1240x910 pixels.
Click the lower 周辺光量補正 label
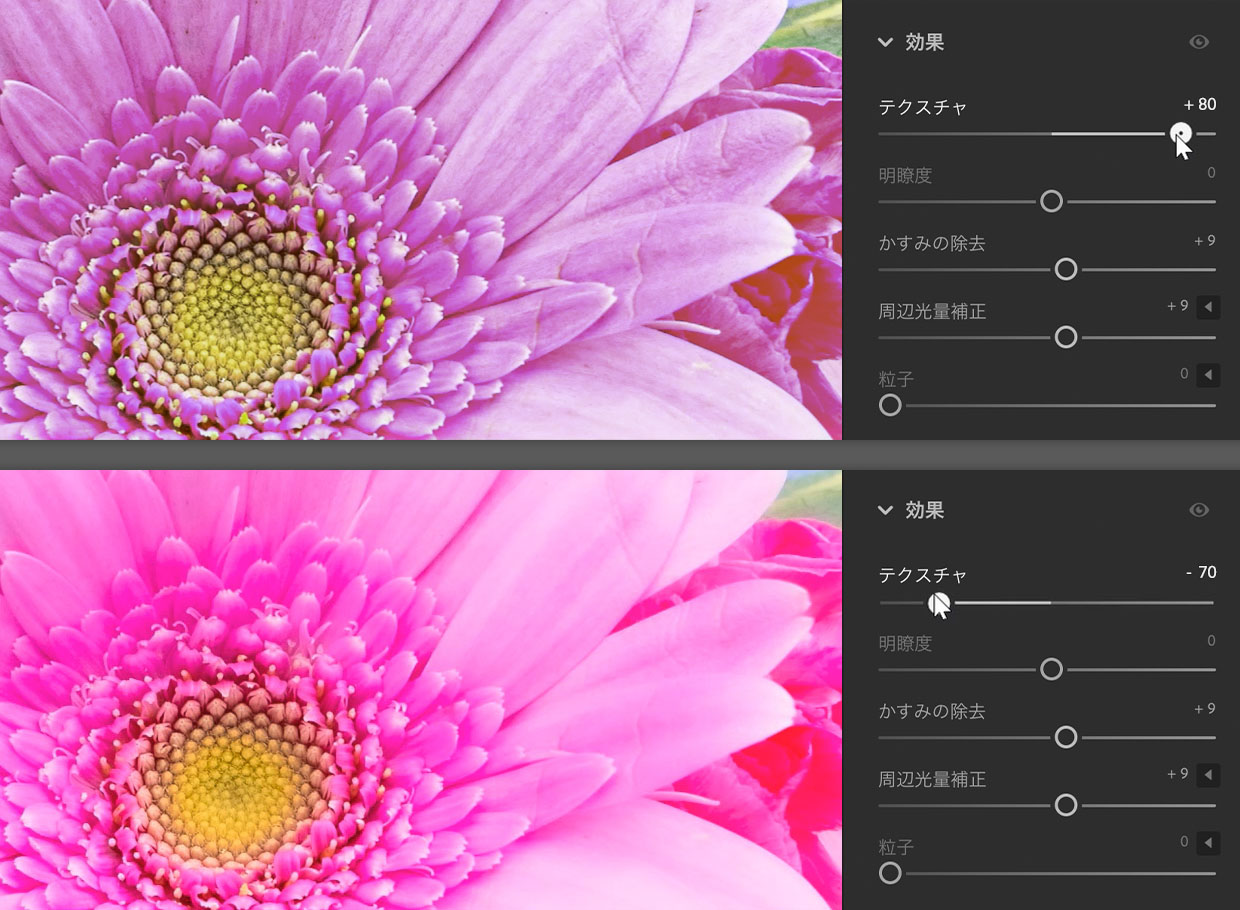pos(932,779)
